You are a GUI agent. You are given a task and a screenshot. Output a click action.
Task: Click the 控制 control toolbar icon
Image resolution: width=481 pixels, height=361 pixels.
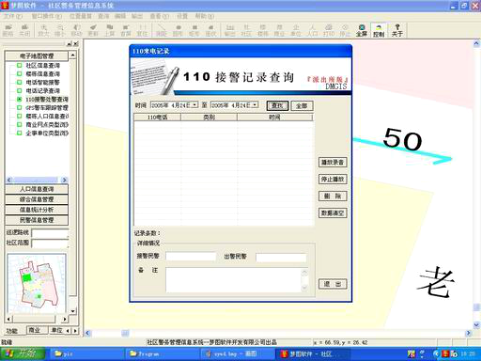tap(379, 30)
